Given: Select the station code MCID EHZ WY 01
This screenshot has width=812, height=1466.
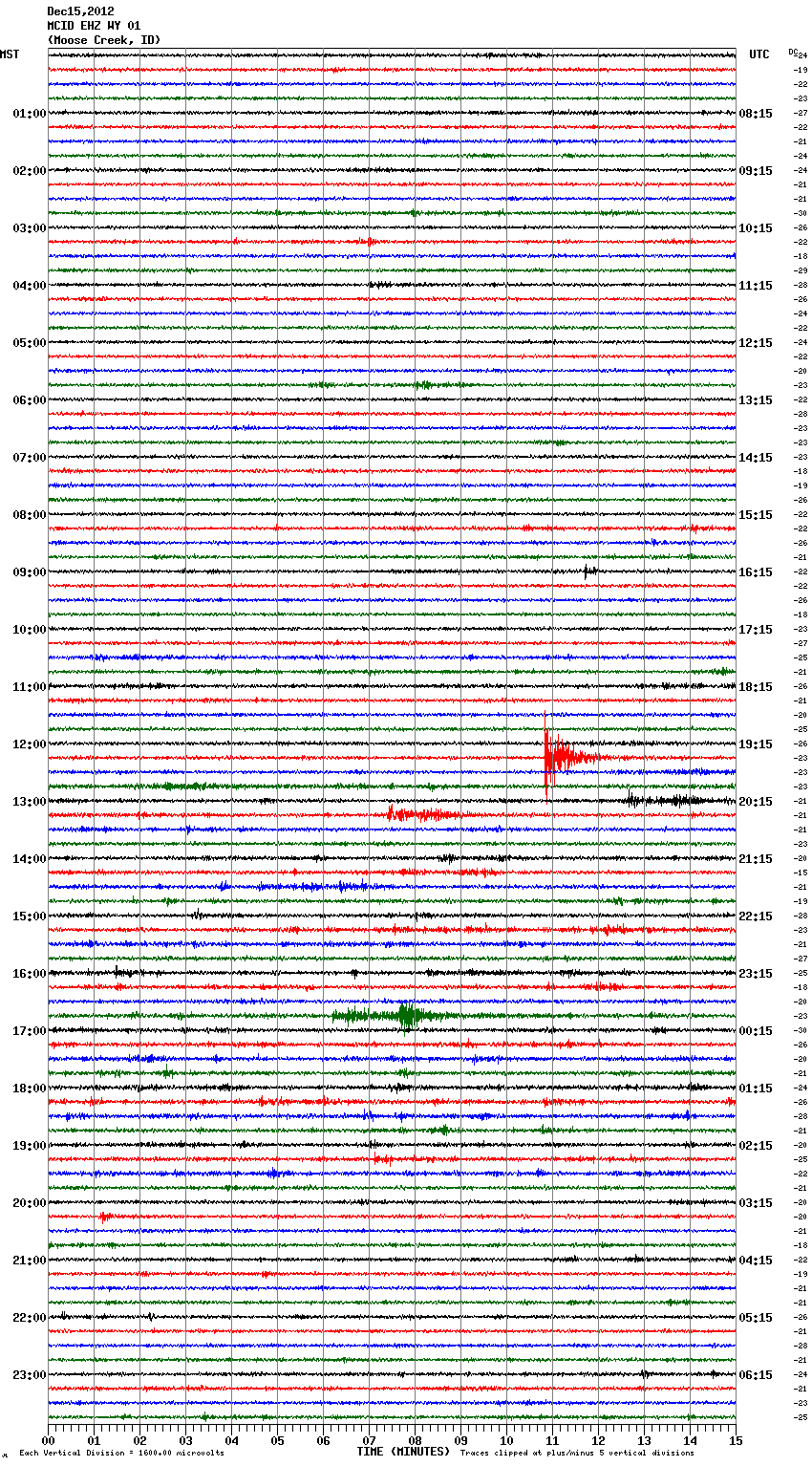Looking at the screenshot, I should click(x=94, y=26).
